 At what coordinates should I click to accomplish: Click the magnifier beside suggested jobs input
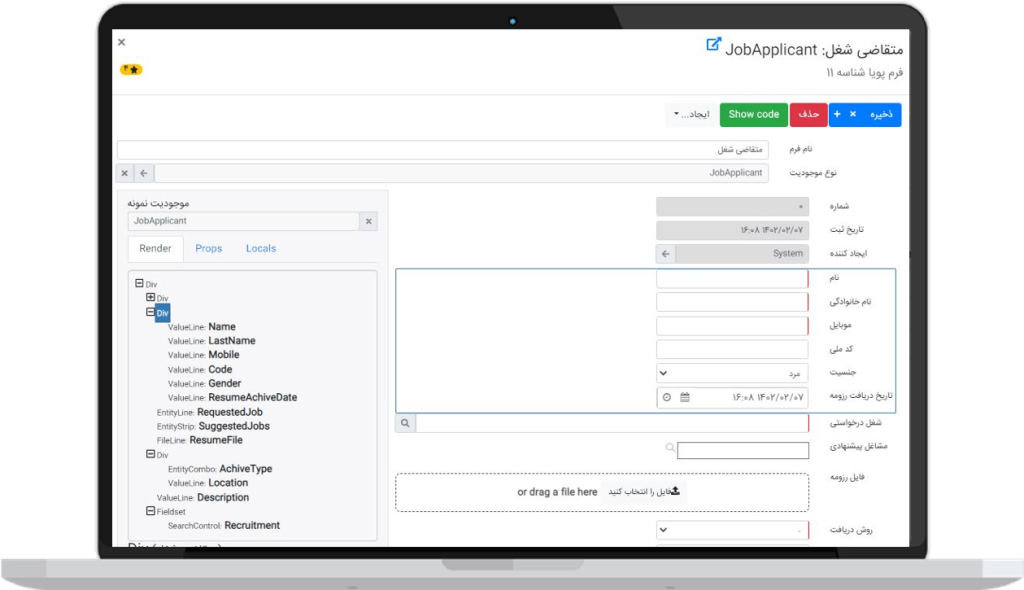coord(668,449)
